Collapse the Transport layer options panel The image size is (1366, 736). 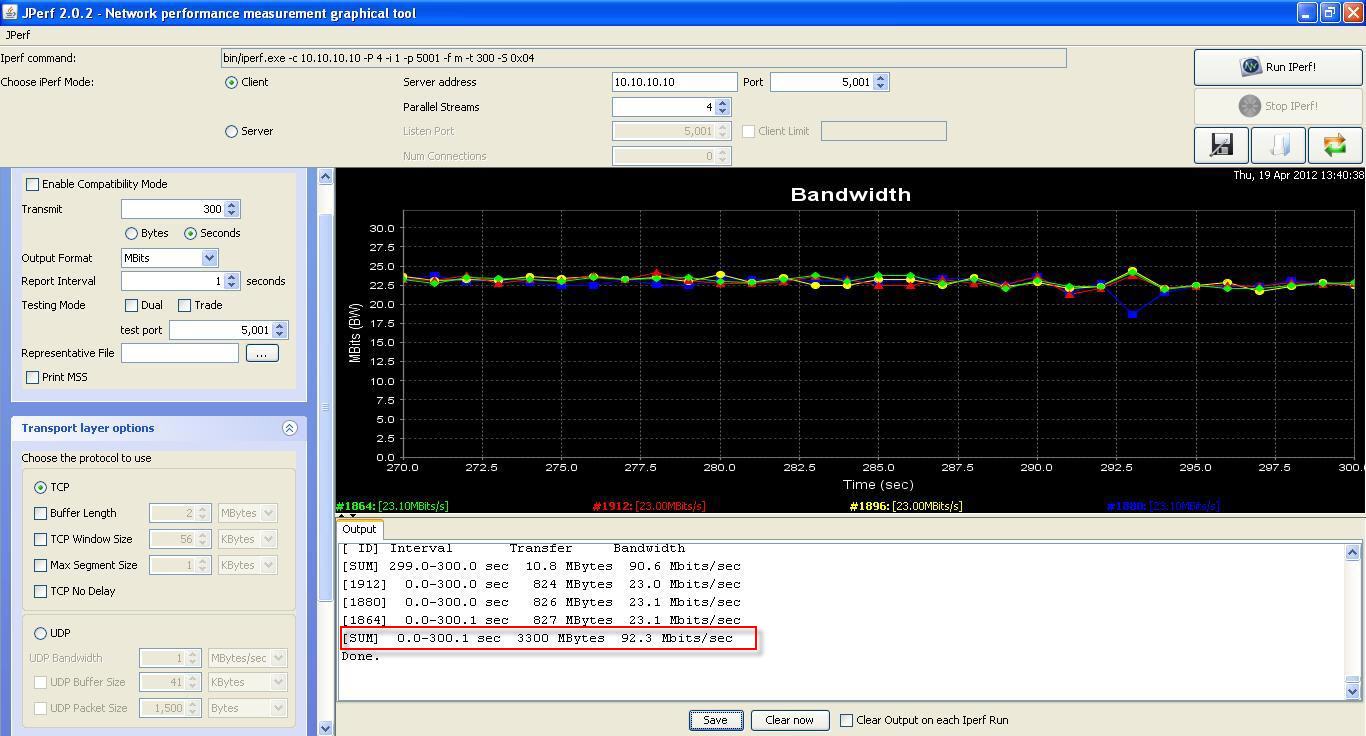(289, 428)
